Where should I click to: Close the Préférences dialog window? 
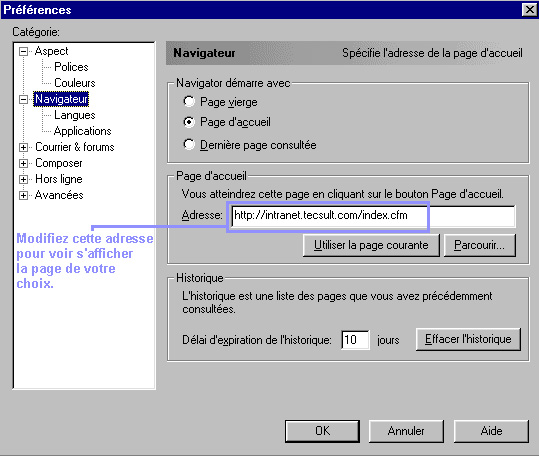[x=529, y=10]
